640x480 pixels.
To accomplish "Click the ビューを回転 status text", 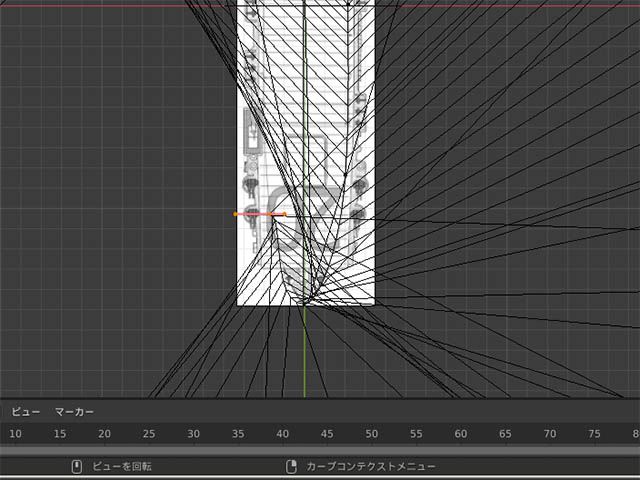I will click(x=122, y=466).
